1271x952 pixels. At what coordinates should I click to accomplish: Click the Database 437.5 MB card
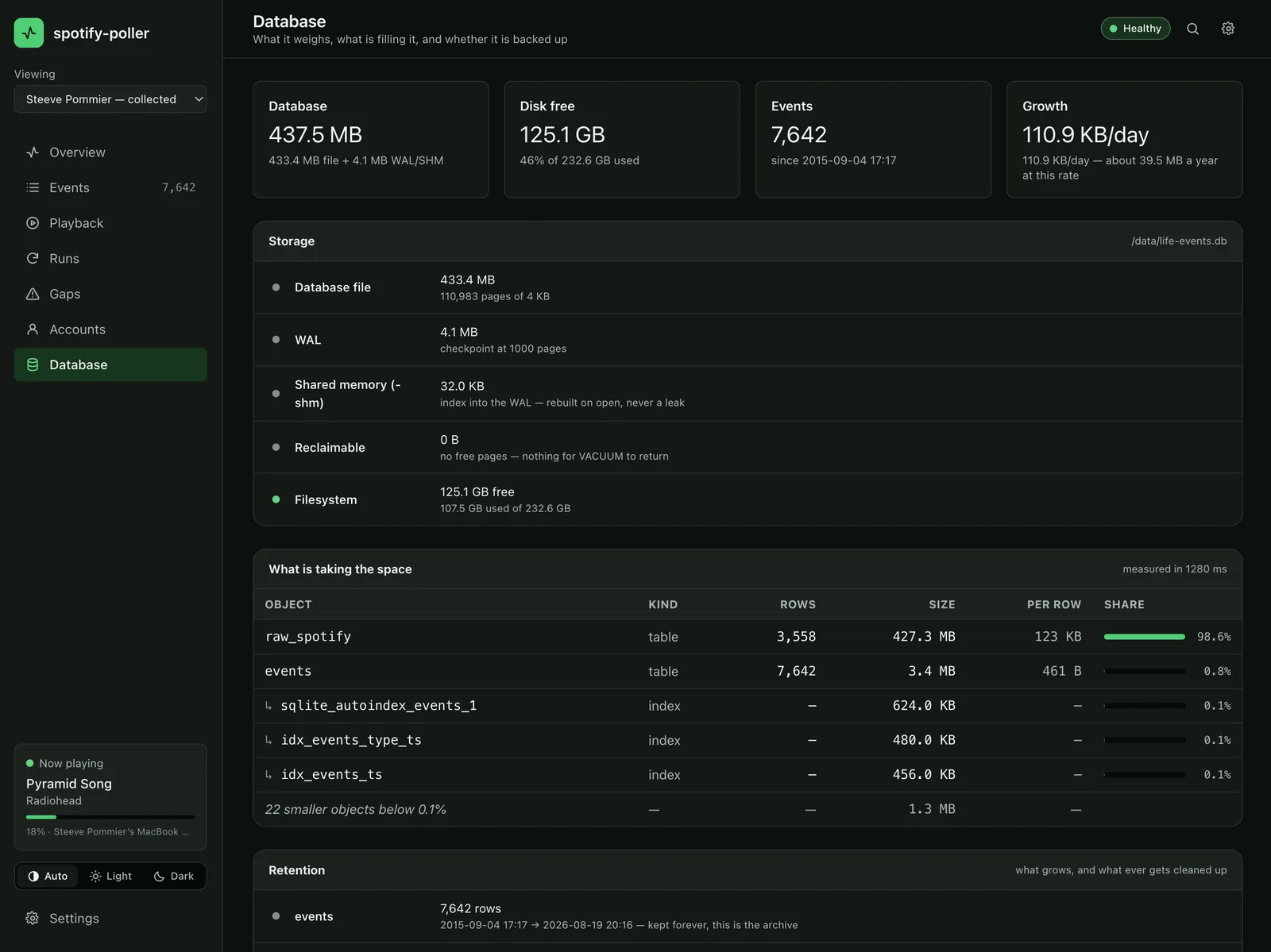point(371,140)
